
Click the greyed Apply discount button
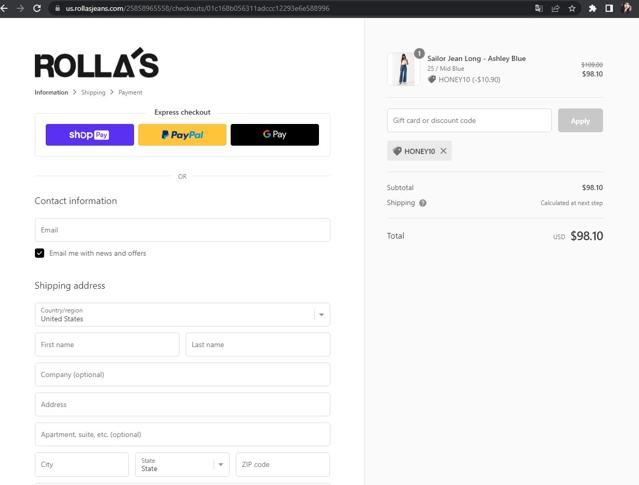[580, 121]
